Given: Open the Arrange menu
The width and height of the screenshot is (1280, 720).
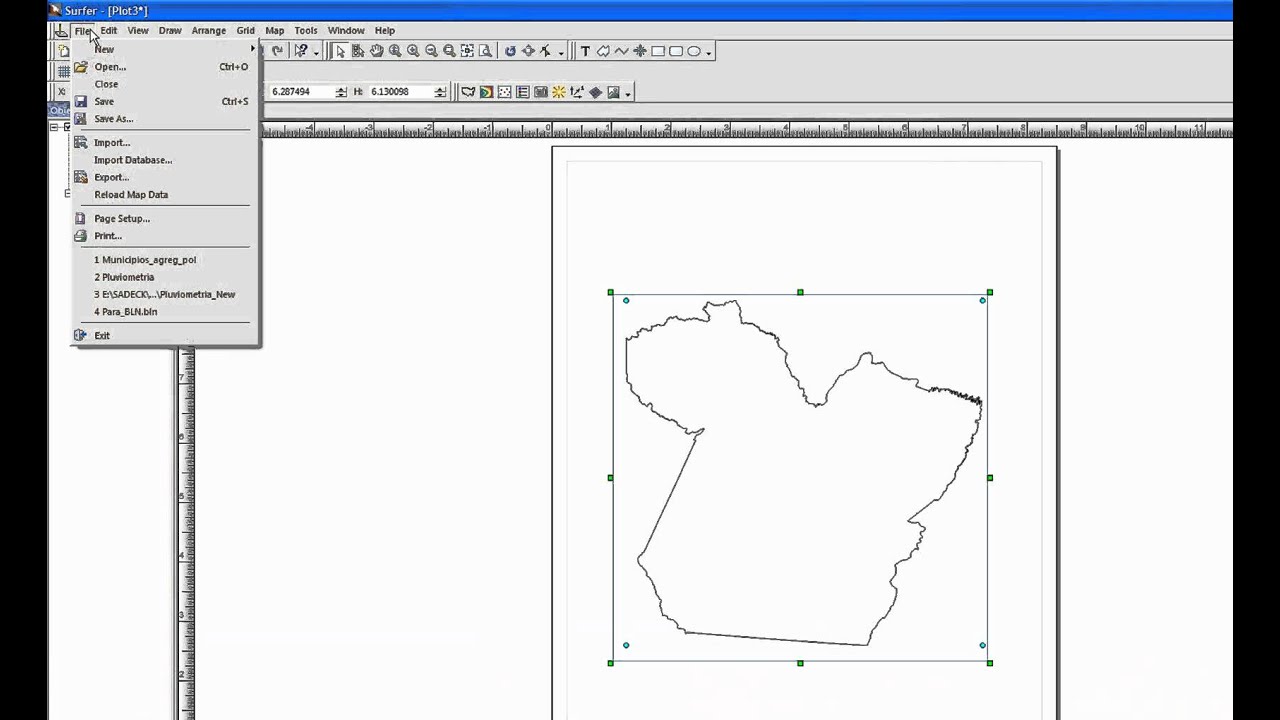Looking at the screenshot, I should [209, 30].
